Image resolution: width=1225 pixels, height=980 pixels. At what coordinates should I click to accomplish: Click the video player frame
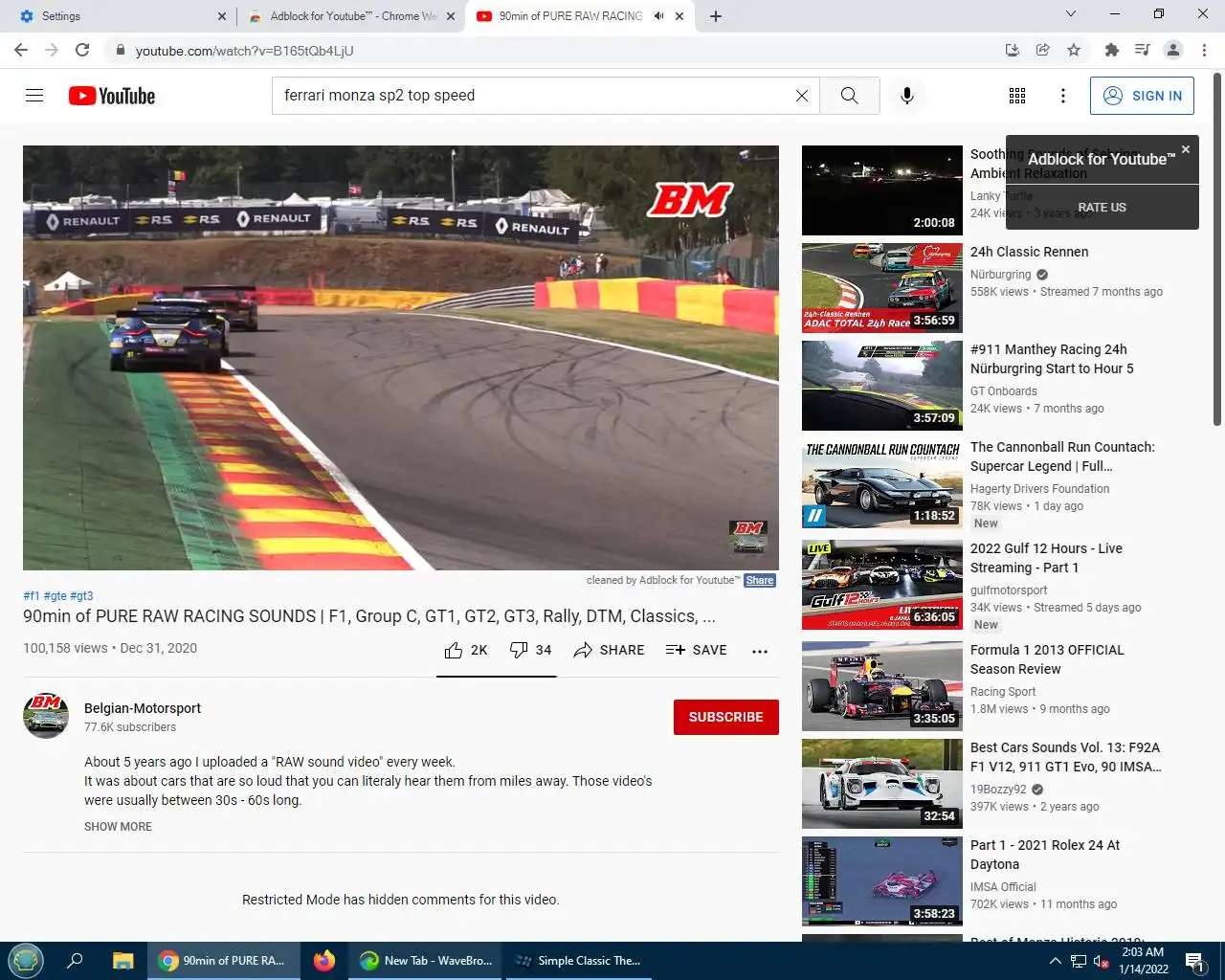click(x=401, y=358)
